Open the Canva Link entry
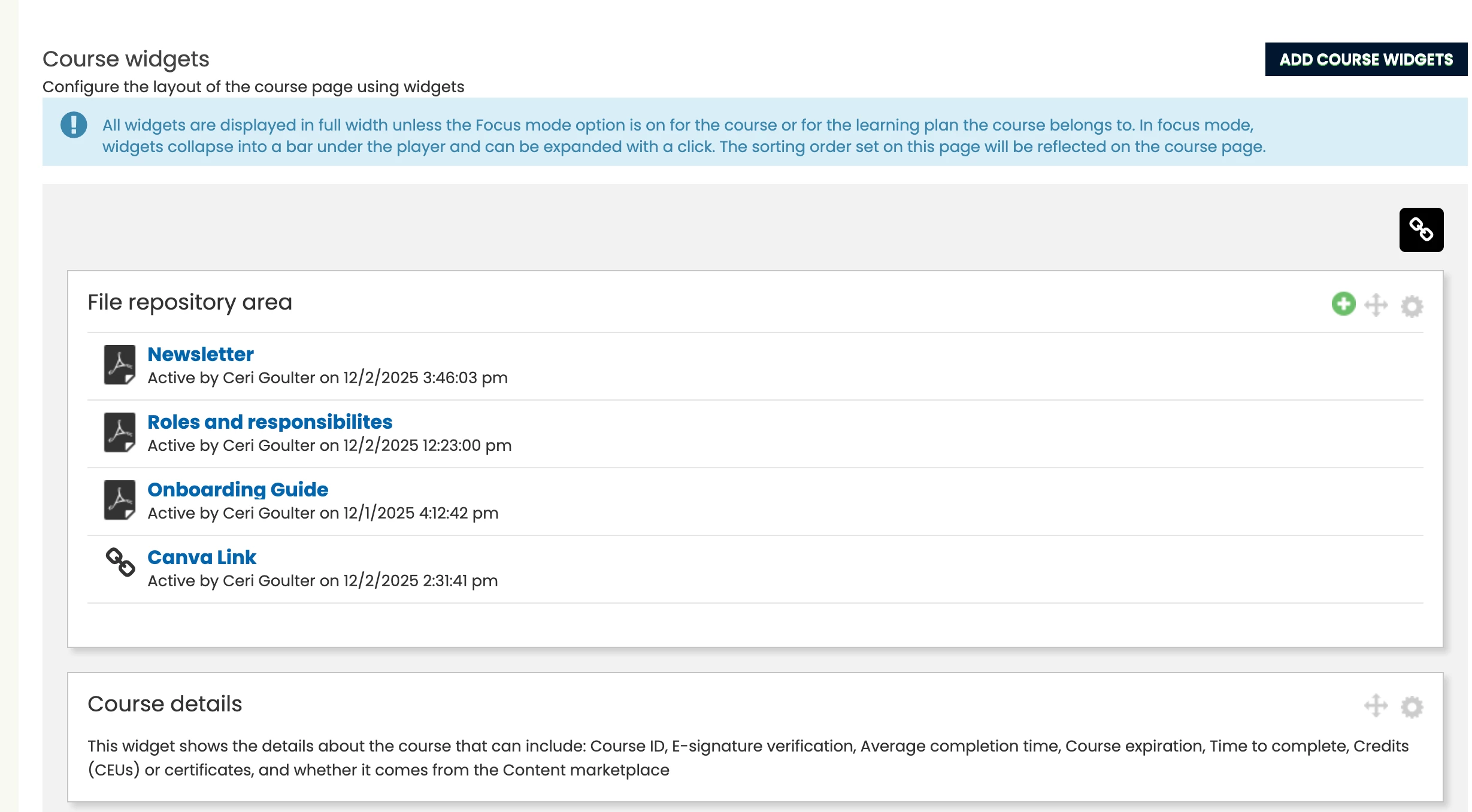The height and width of the screenshot is (812, 1472). pyautogui.click(x=202, y=557)
